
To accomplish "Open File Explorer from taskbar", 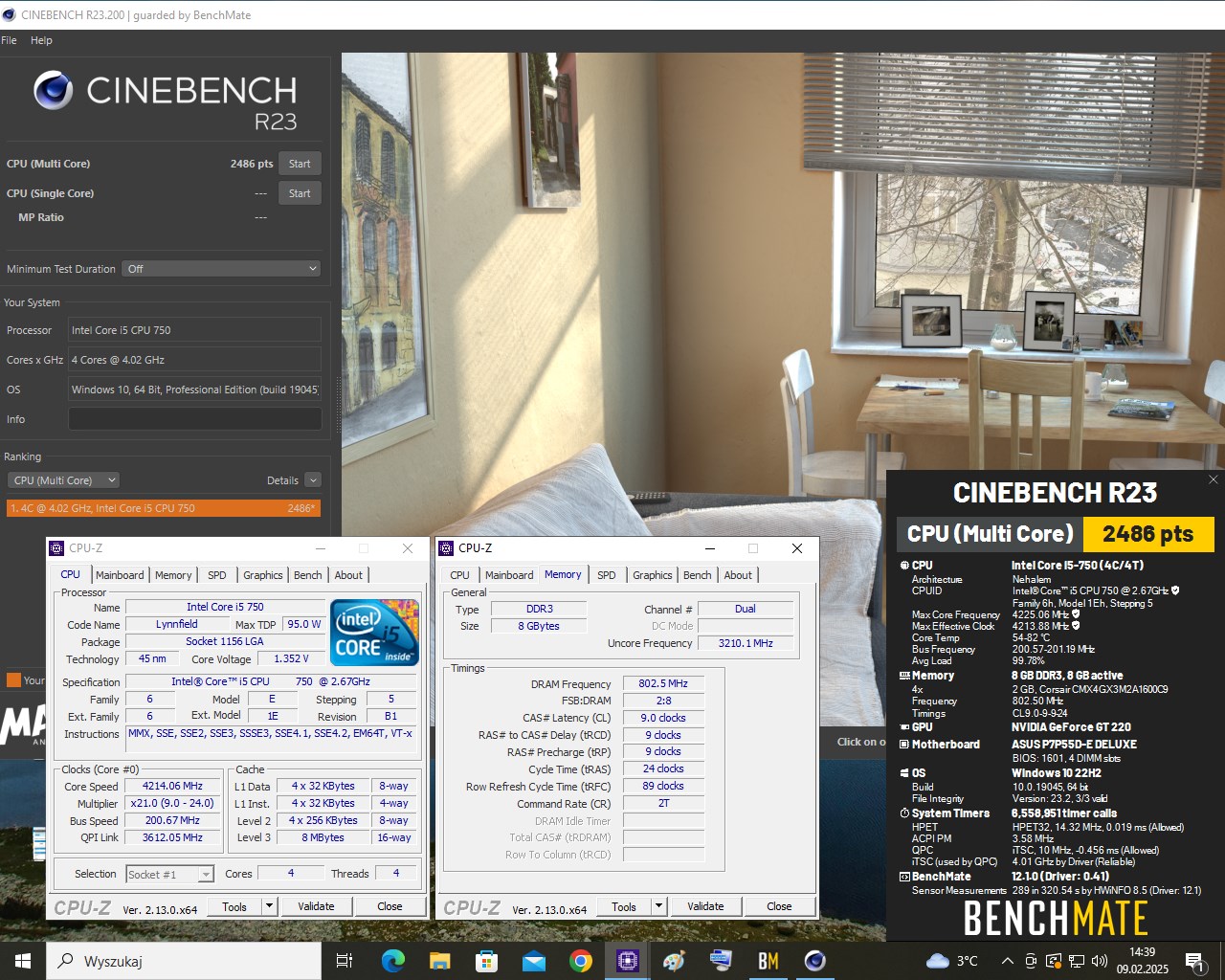I will (x=440, y=961).
